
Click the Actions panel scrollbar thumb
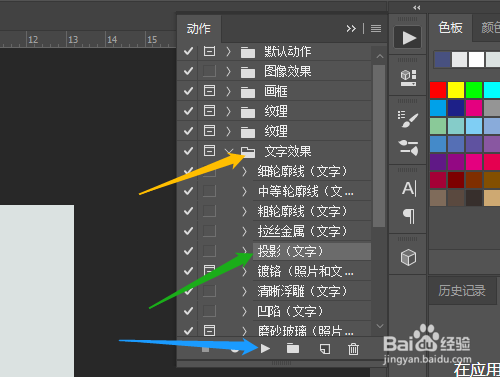(x=379, y=146)
